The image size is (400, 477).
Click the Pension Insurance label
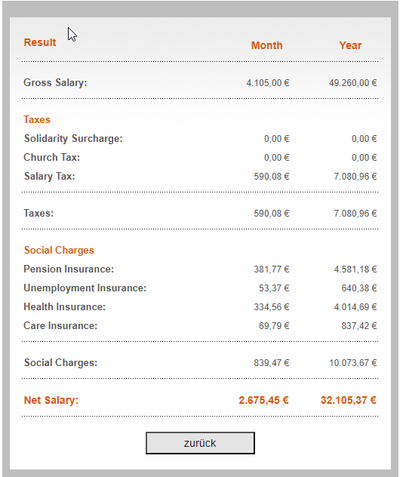(x=69, y=269)
